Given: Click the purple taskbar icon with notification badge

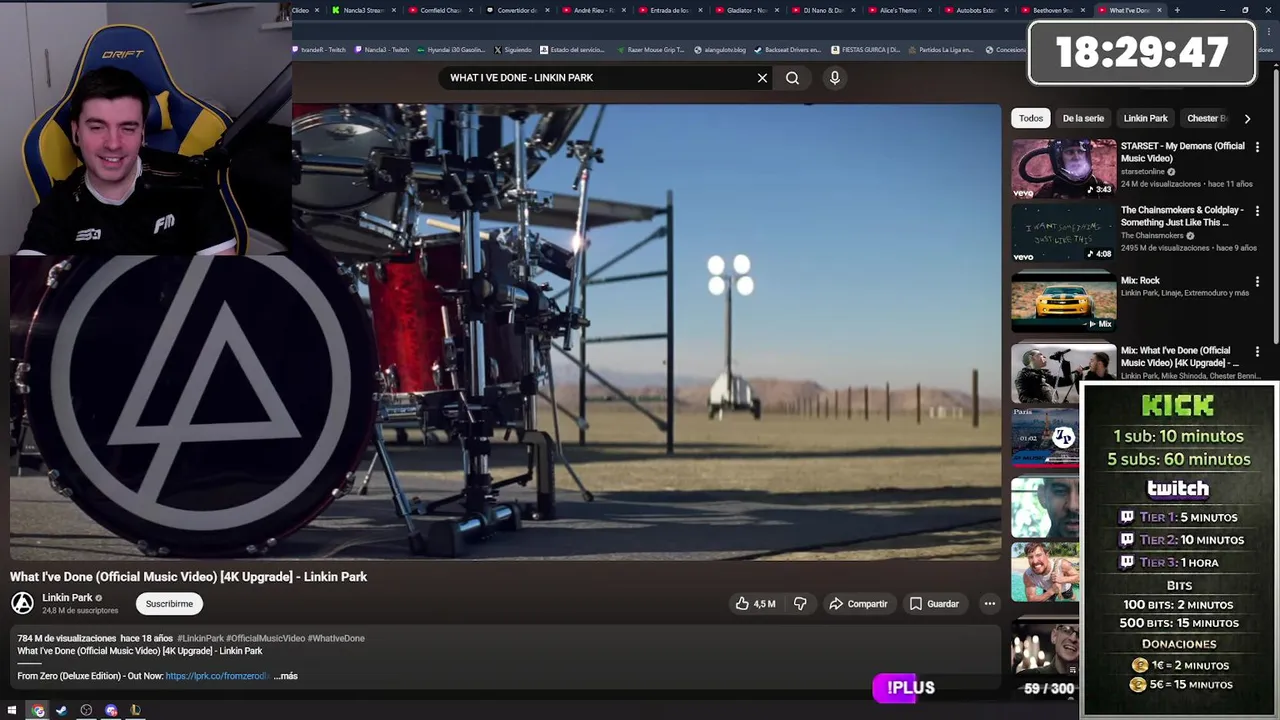Looking at the screenshot, I should 111,710.
